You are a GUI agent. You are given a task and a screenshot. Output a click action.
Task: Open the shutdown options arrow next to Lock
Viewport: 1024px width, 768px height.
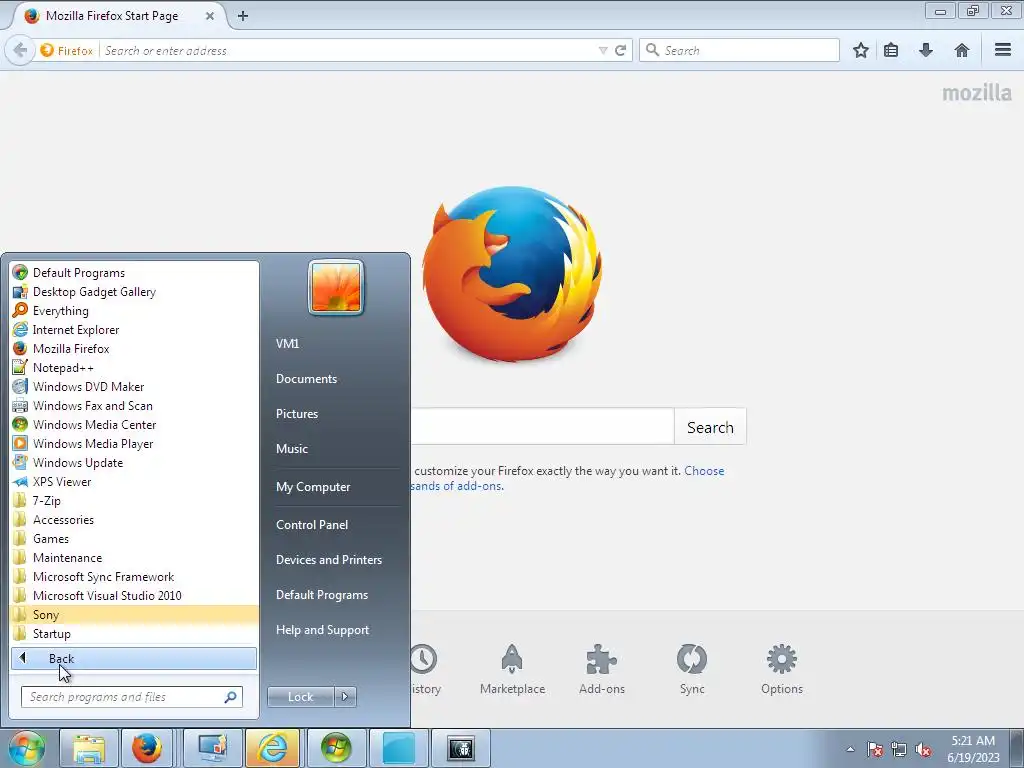345,697
